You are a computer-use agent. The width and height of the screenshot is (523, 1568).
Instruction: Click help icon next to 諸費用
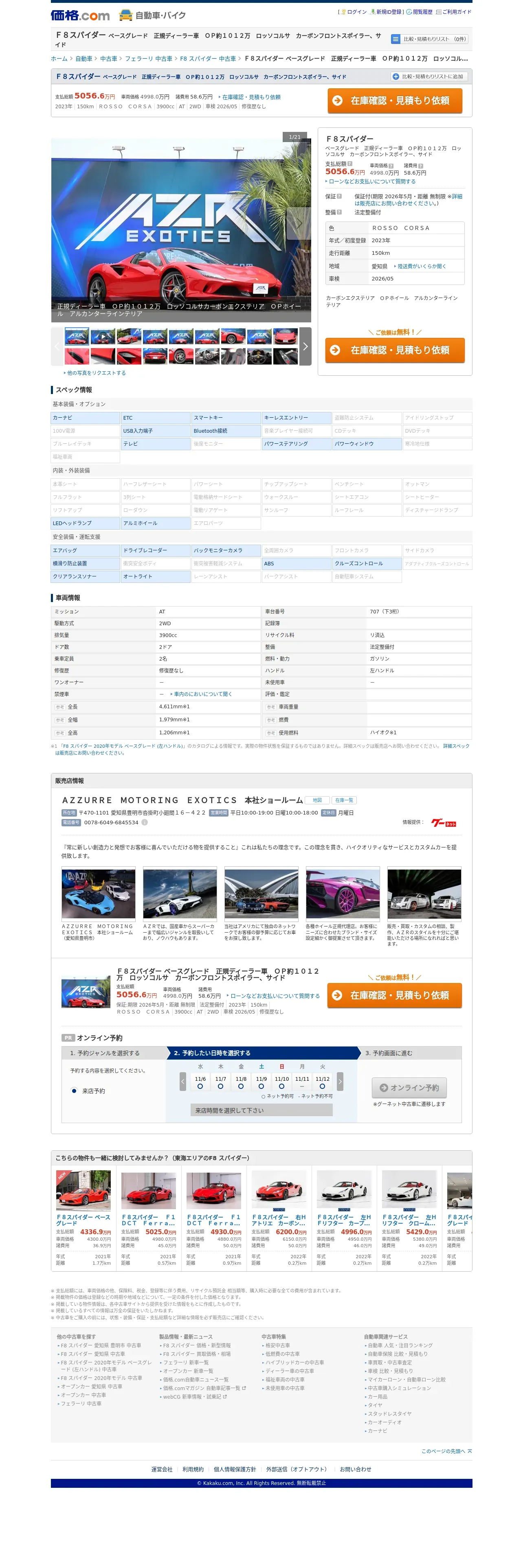click(420, 166)
